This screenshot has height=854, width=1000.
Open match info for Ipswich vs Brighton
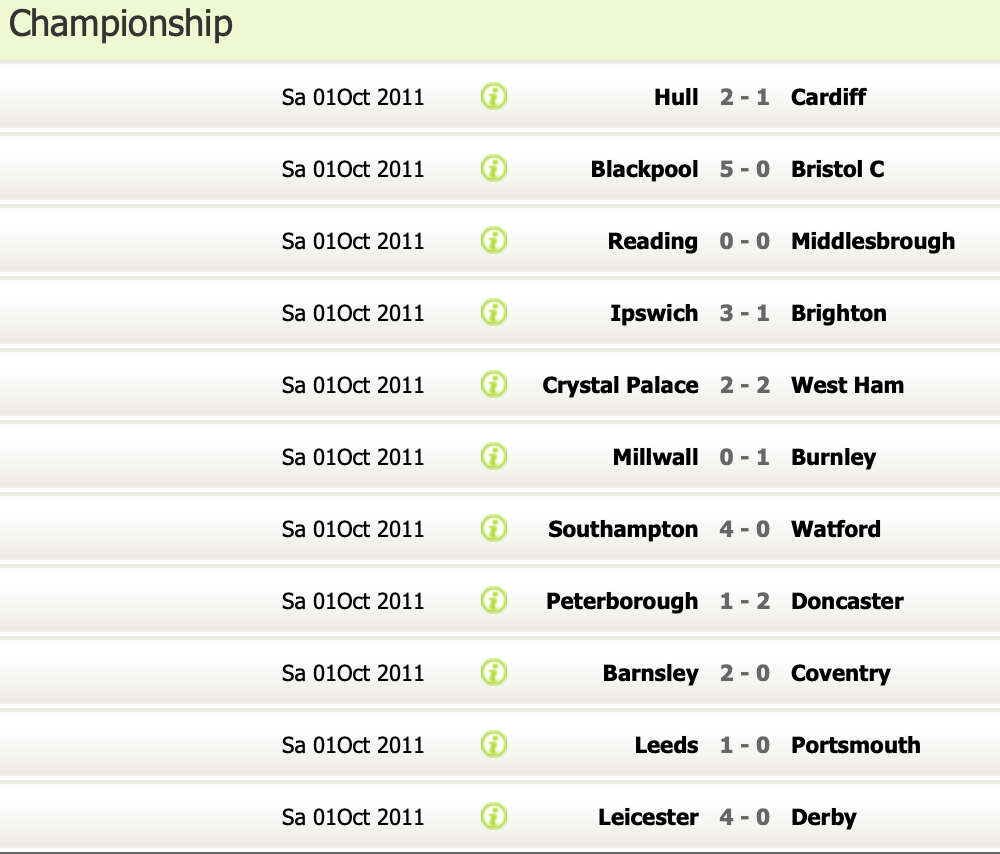(x=494, y=313)
